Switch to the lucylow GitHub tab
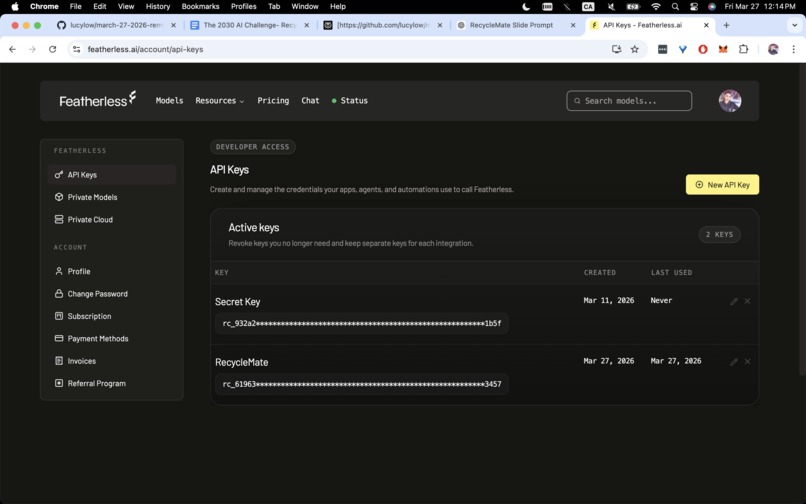The image size is (806, 504). tap(116, 25)
